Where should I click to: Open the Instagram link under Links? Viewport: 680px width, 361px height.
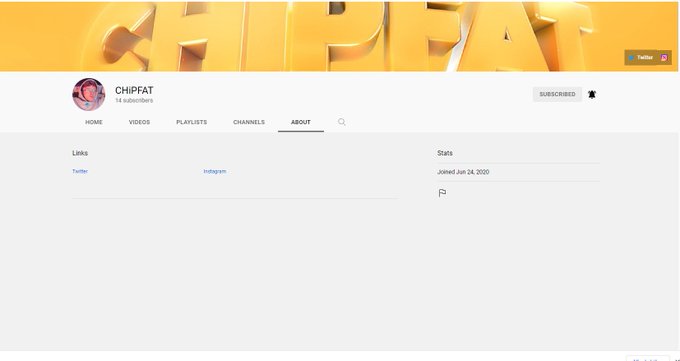[x=215, y=171]
